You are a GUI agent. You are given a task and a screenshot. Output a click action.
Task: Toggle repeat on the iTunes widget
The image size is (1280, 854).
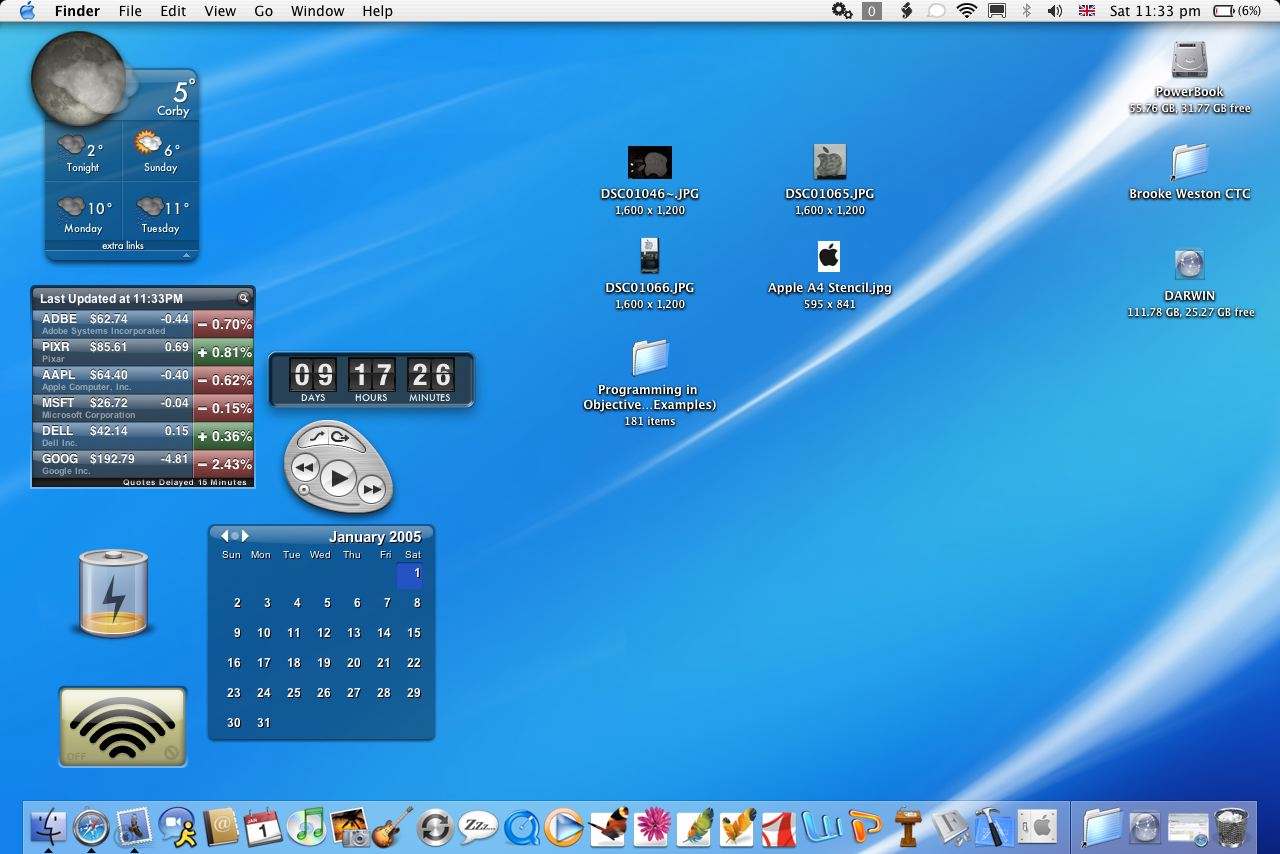point(340,436)
